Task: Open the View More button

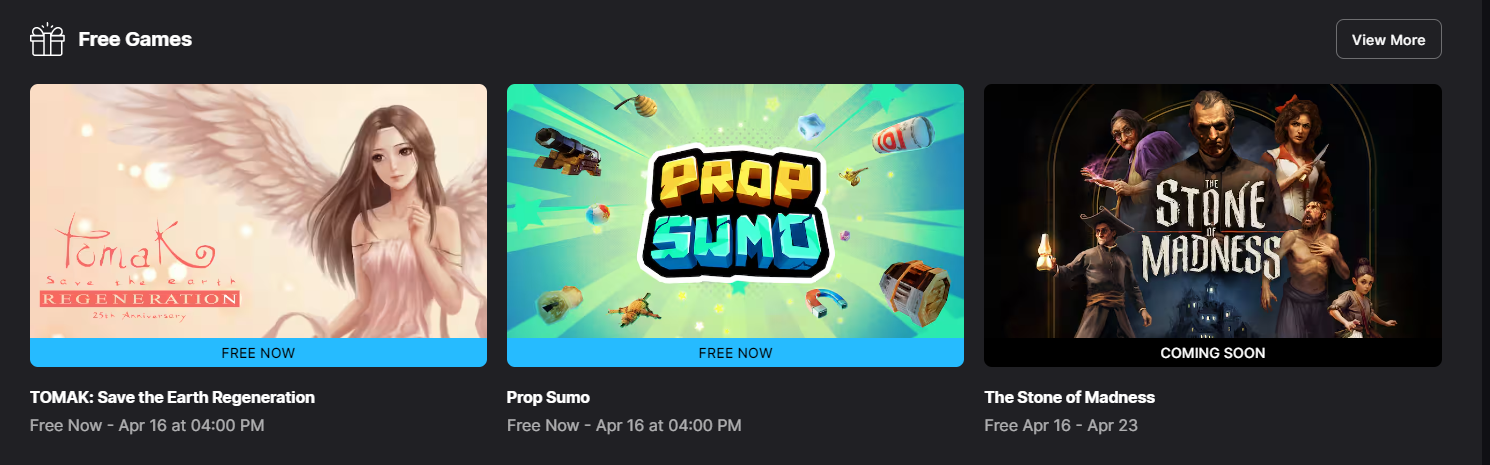Action: pos(1388,40)
